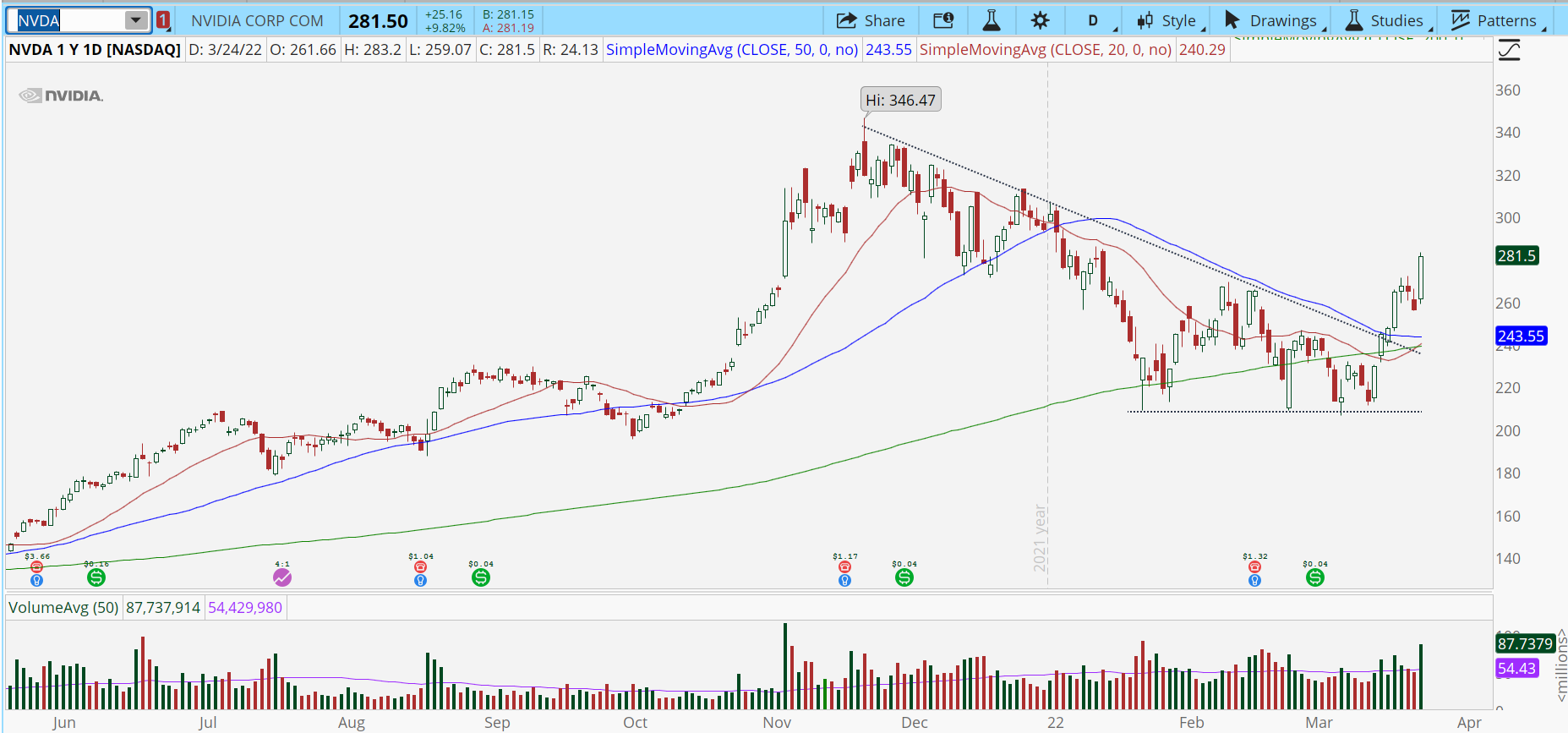
Task: Click the 240.29 SMA 20 value
Action: click(1202, 50)
